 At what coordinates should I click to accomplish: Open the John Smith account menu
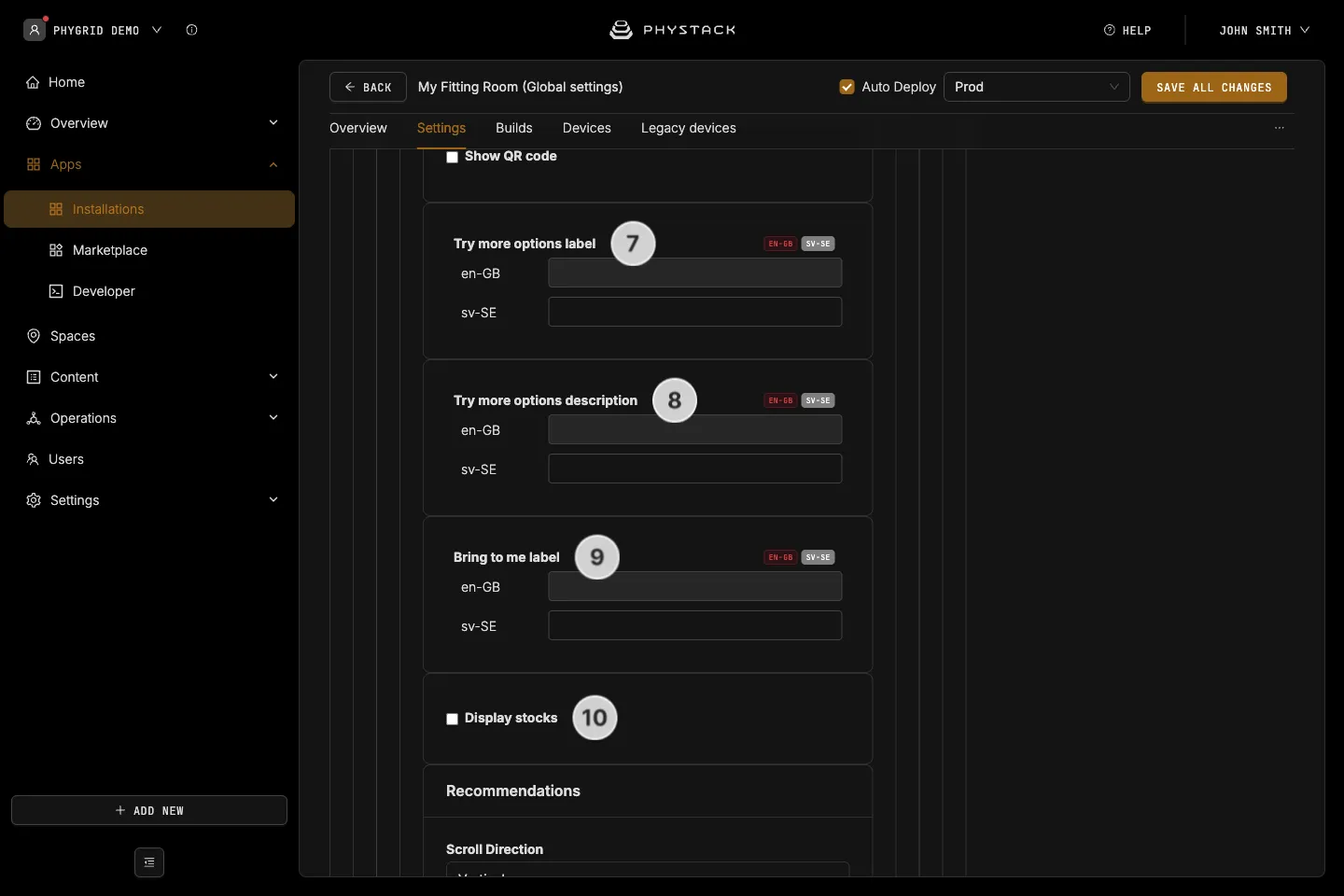coord(1265,30)
